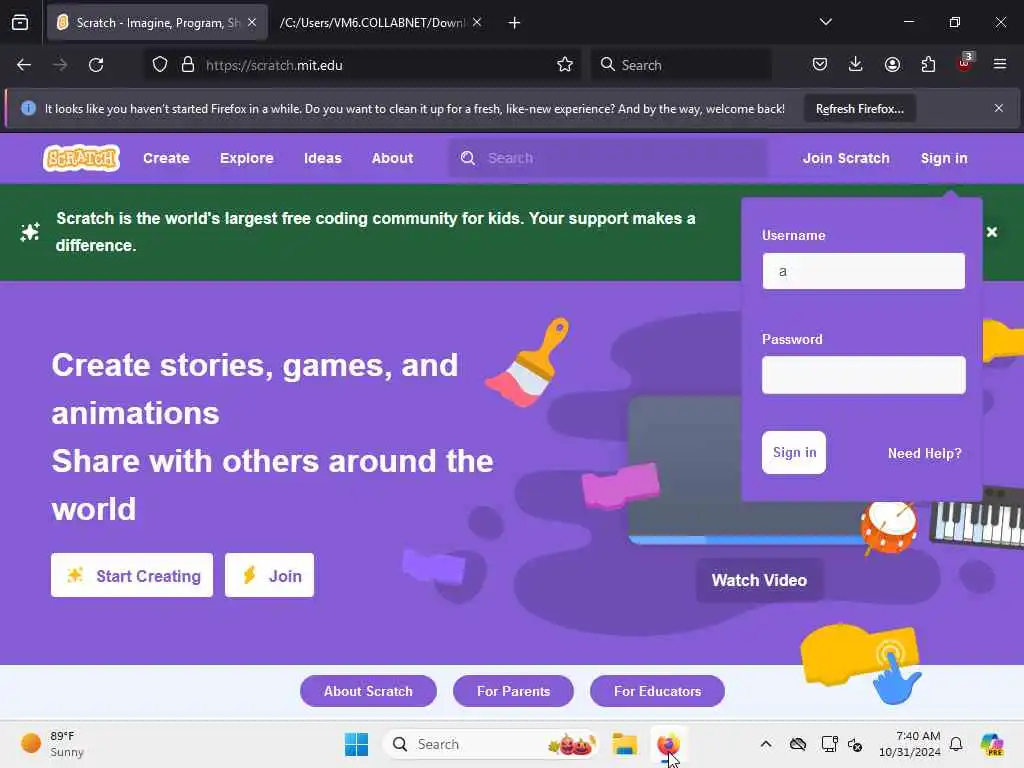Click the sparkle icon in donation banner
Viewport: 1024px width, 768px height.
coord(29,232)
